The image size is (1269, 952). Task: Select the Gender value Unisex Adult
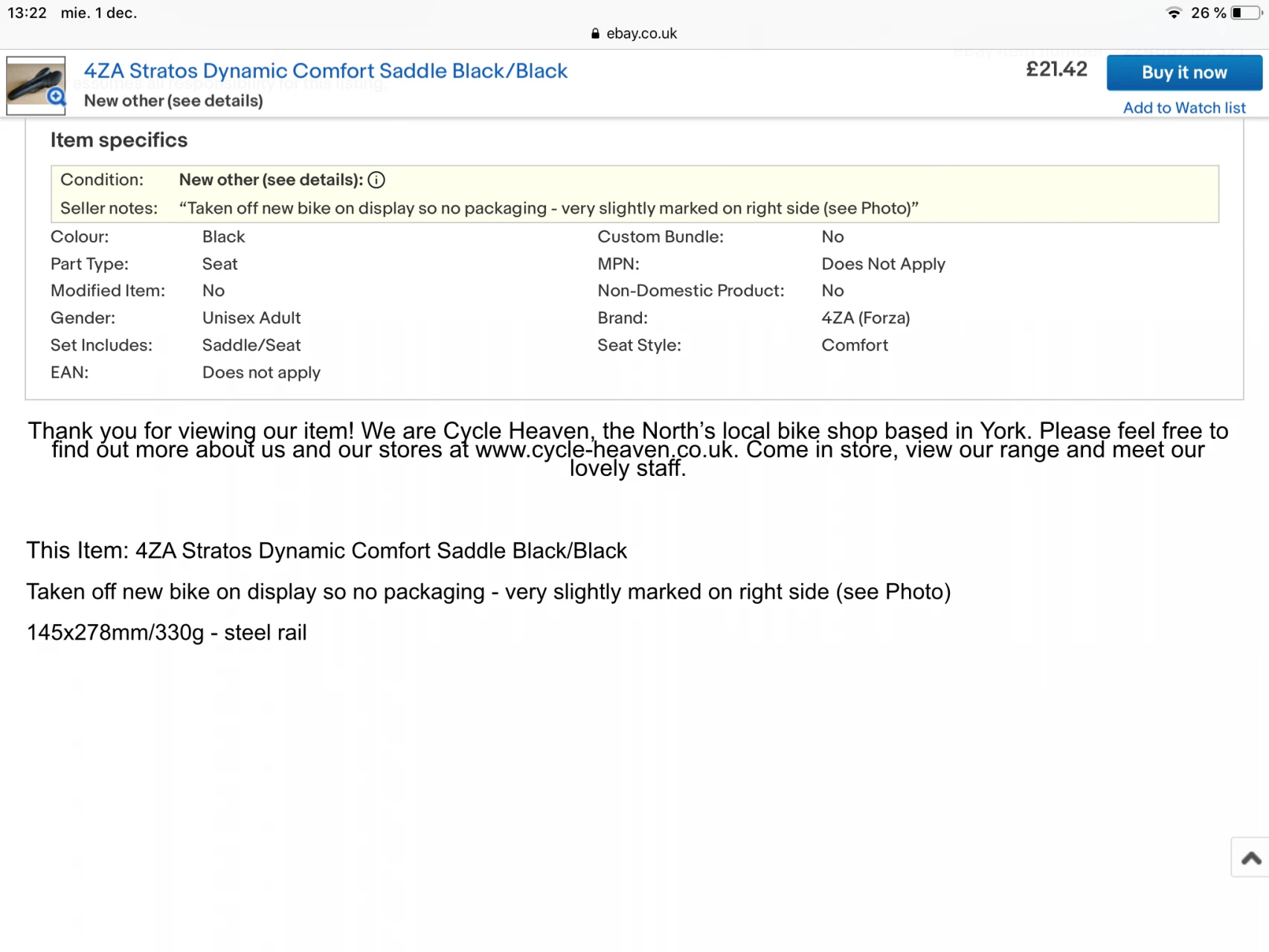click(x=251, y=318)
